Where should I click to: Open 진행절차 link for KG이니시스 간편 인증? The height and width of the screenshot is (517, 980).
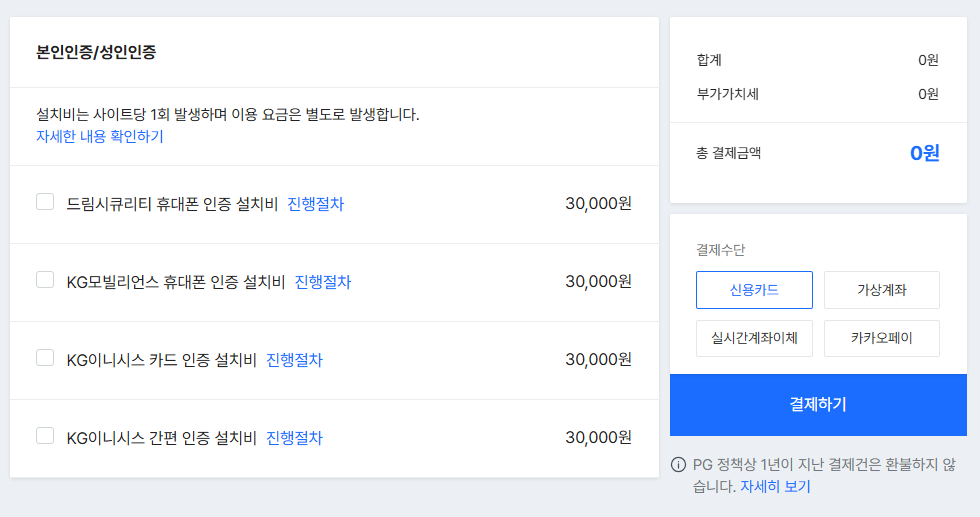coord(294,438)
